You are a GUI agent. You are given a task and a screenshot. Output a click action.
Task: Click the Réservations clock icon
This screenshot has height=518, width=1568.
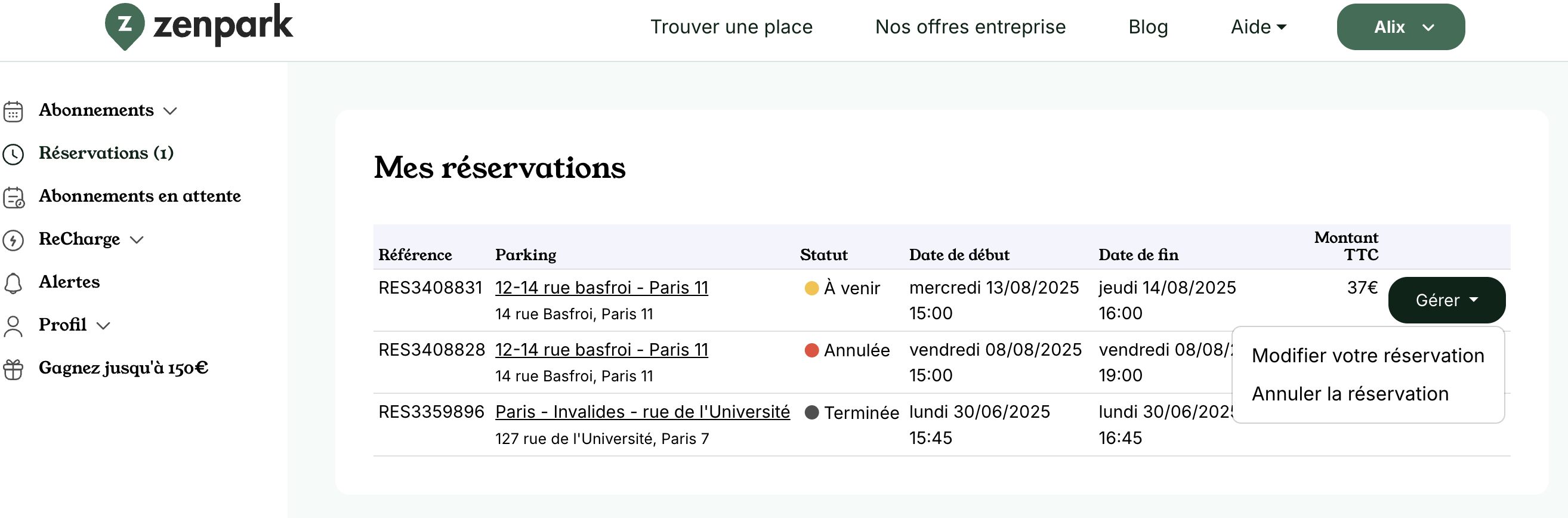(13, 154)
